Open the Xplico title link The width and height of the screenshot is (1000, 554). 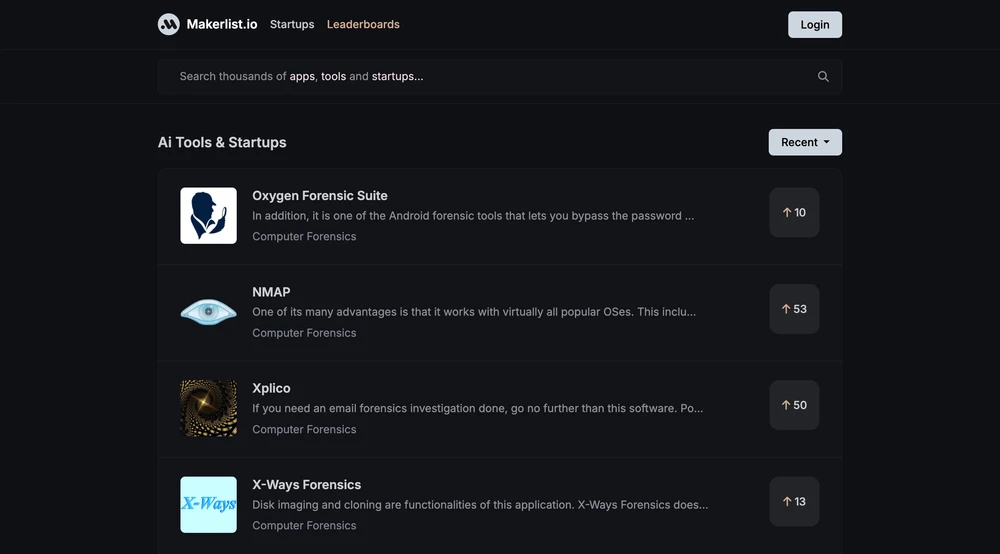pos(271,388)
